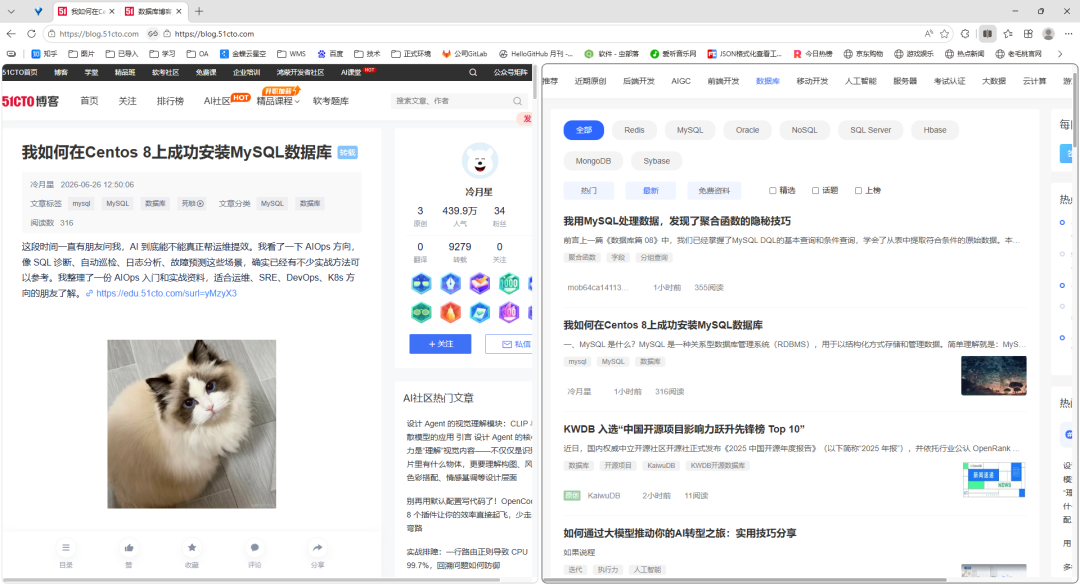Click the browser Refresh icon
The image size is (1080, 585).
click(x=32, y=34)
